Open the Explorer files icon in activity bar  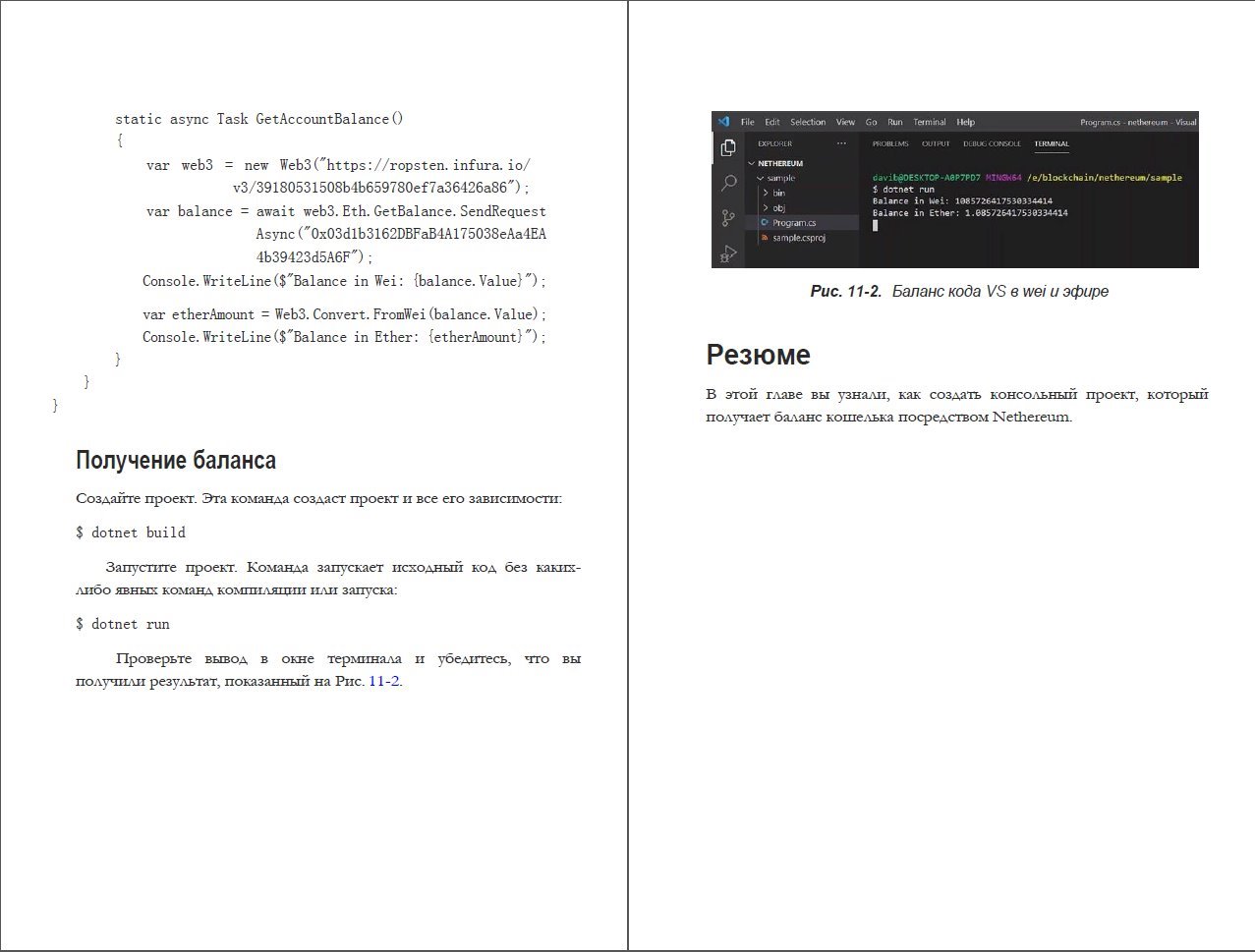(728, 147)
